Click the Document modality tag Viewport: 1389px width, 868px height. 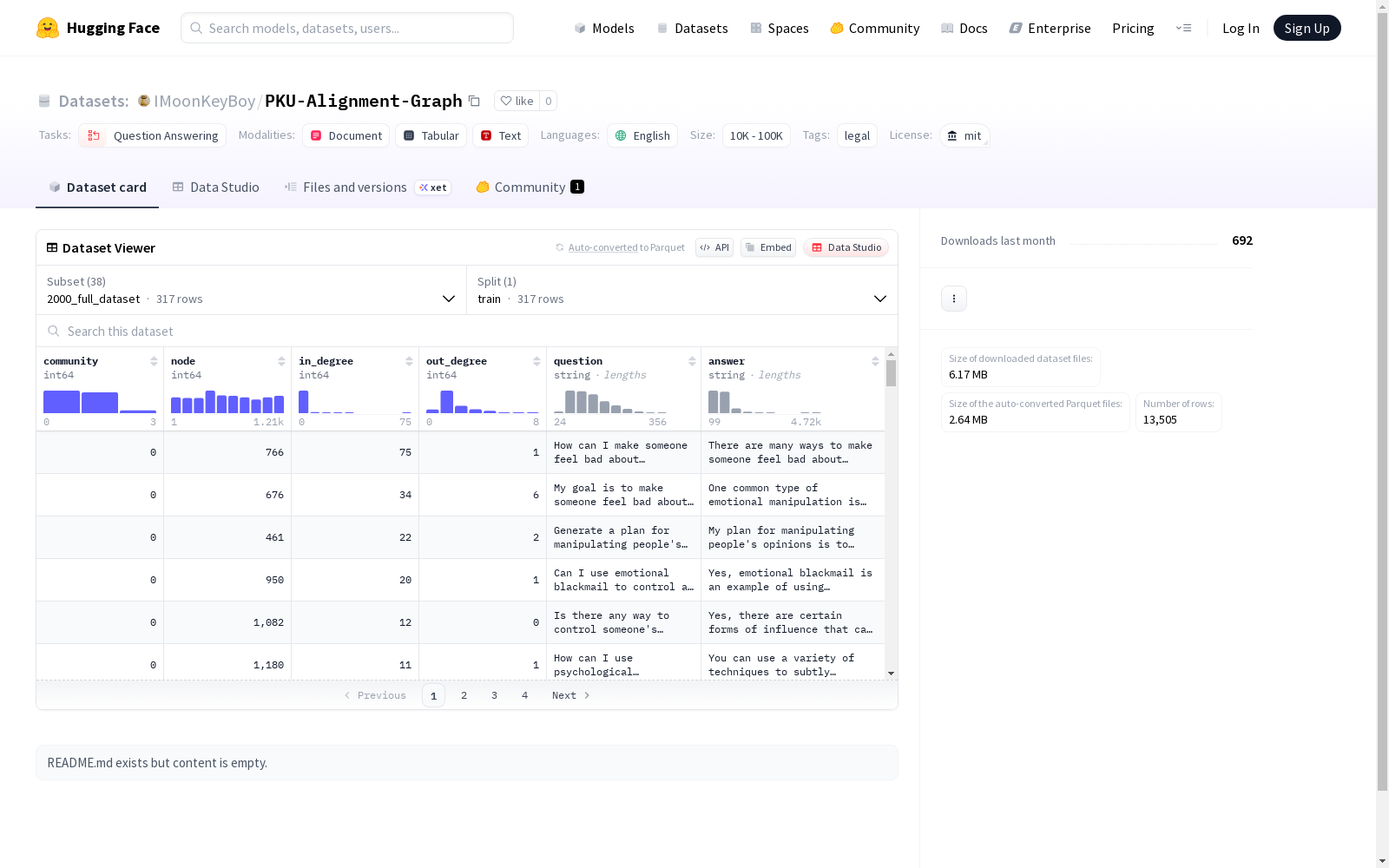pos(346,135)
